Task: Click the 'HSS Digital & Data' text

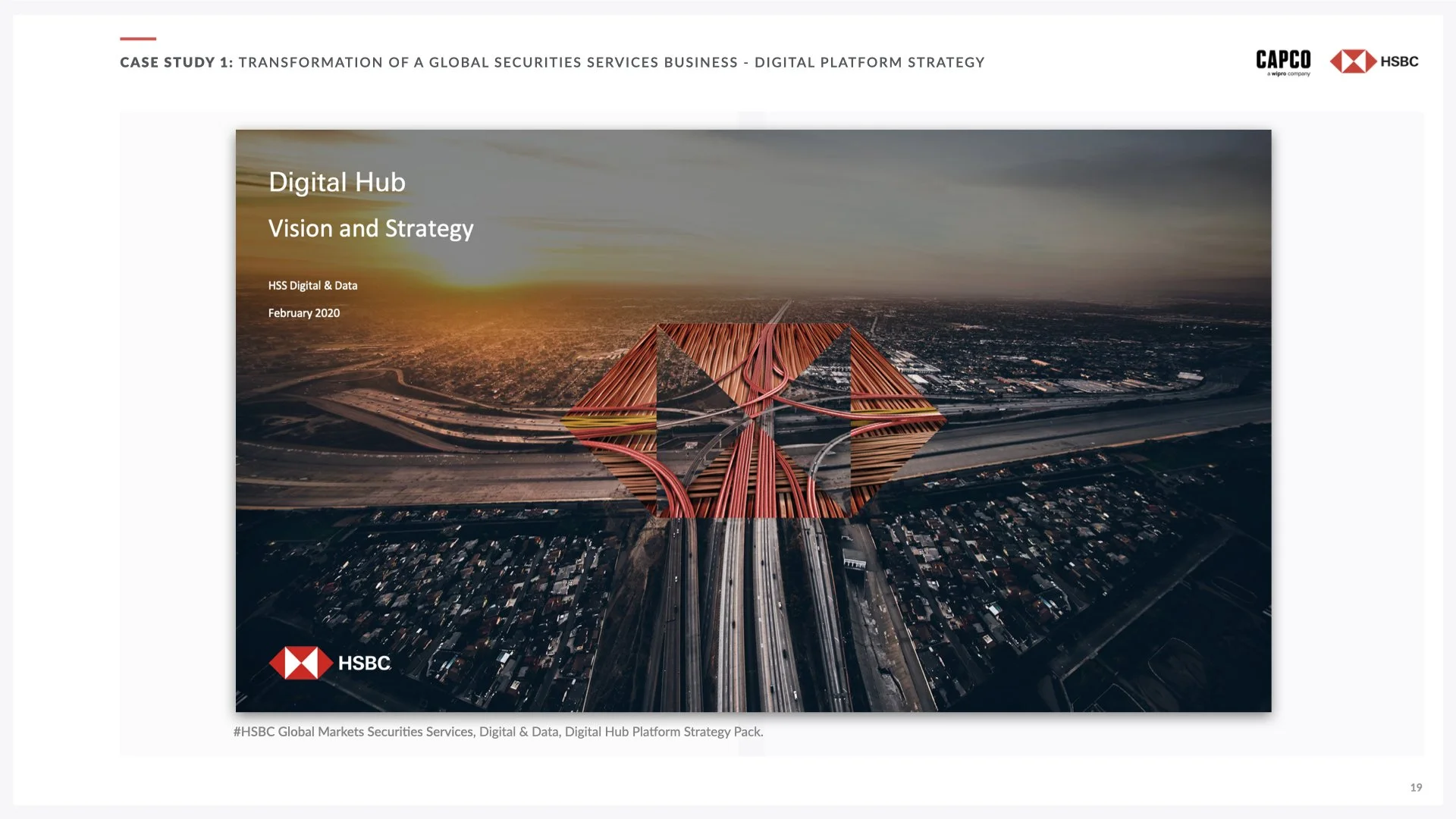Action: 312,286
